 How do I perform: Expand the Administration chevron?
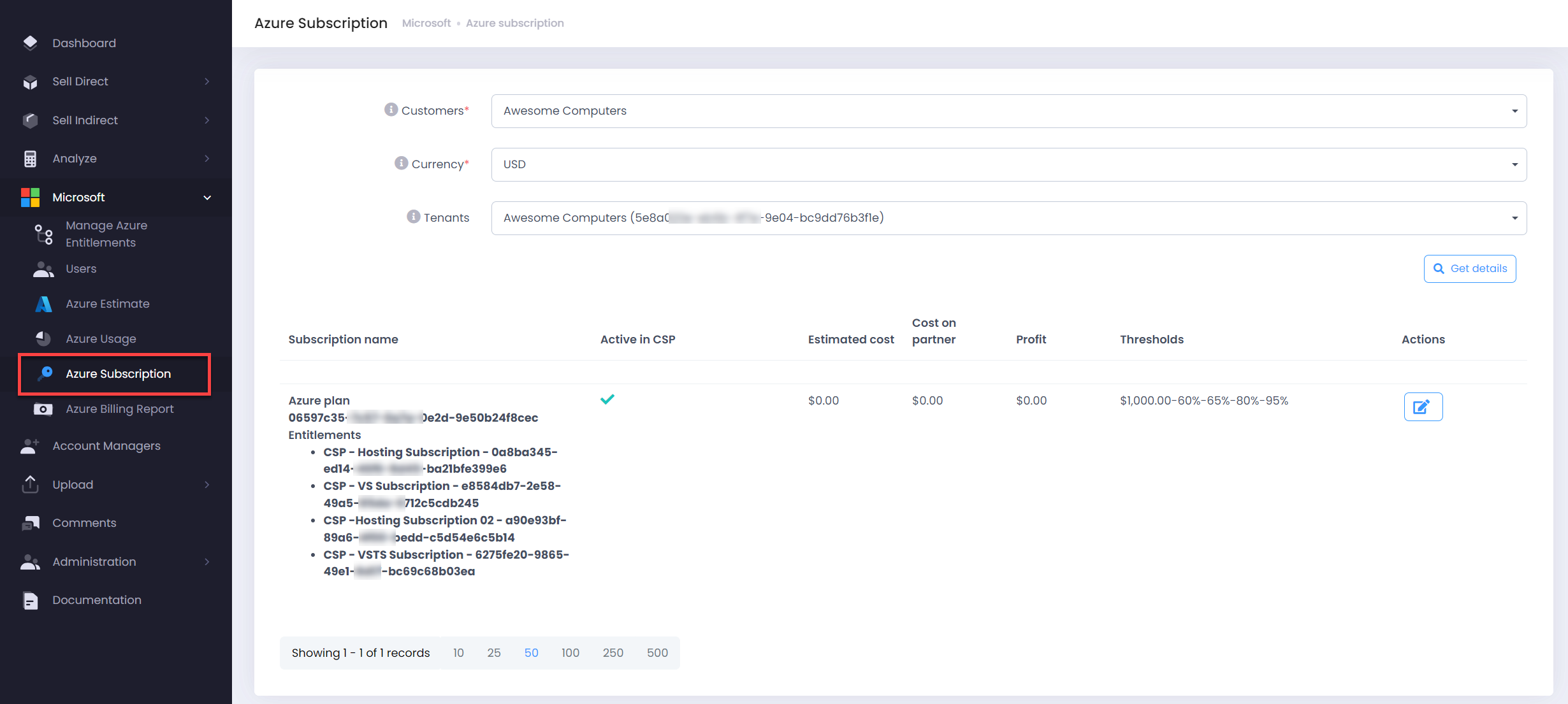tap(207, 562)
